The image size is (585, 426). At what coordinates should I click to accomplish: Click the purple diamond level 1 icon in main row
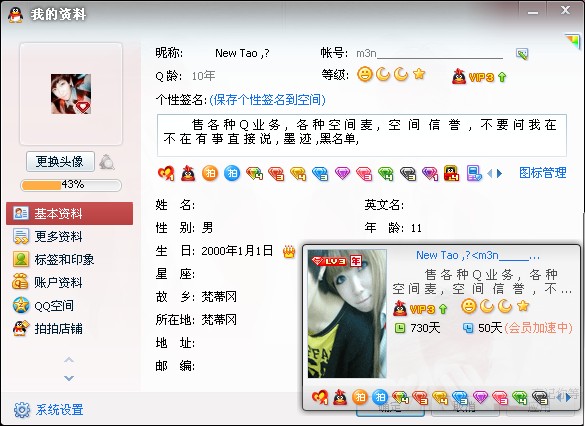coord(430,173)
